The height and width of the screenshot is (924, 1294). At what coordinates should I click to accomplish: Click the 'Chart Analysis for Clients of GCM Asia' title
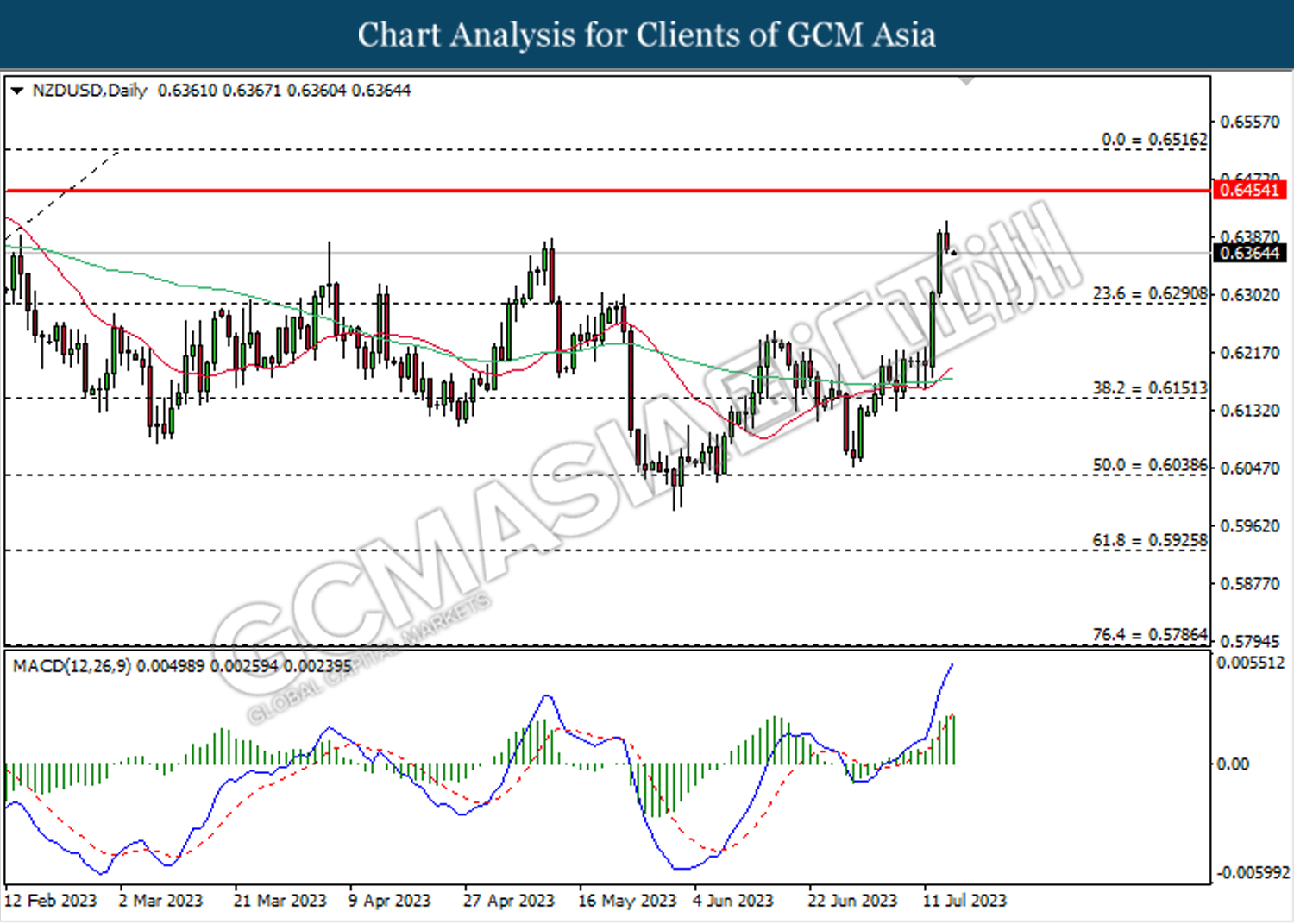[647, 35]
